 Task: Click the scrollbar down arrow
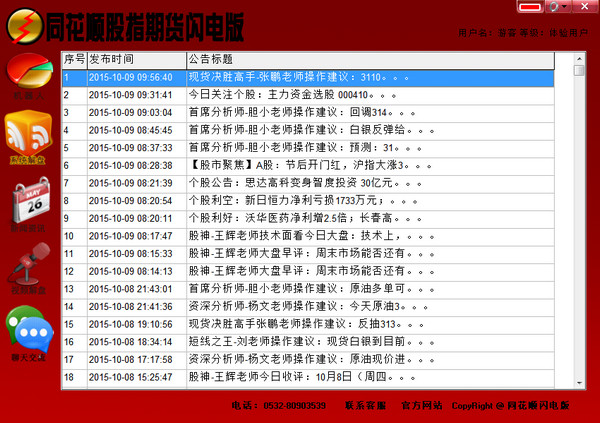(579, 383)
